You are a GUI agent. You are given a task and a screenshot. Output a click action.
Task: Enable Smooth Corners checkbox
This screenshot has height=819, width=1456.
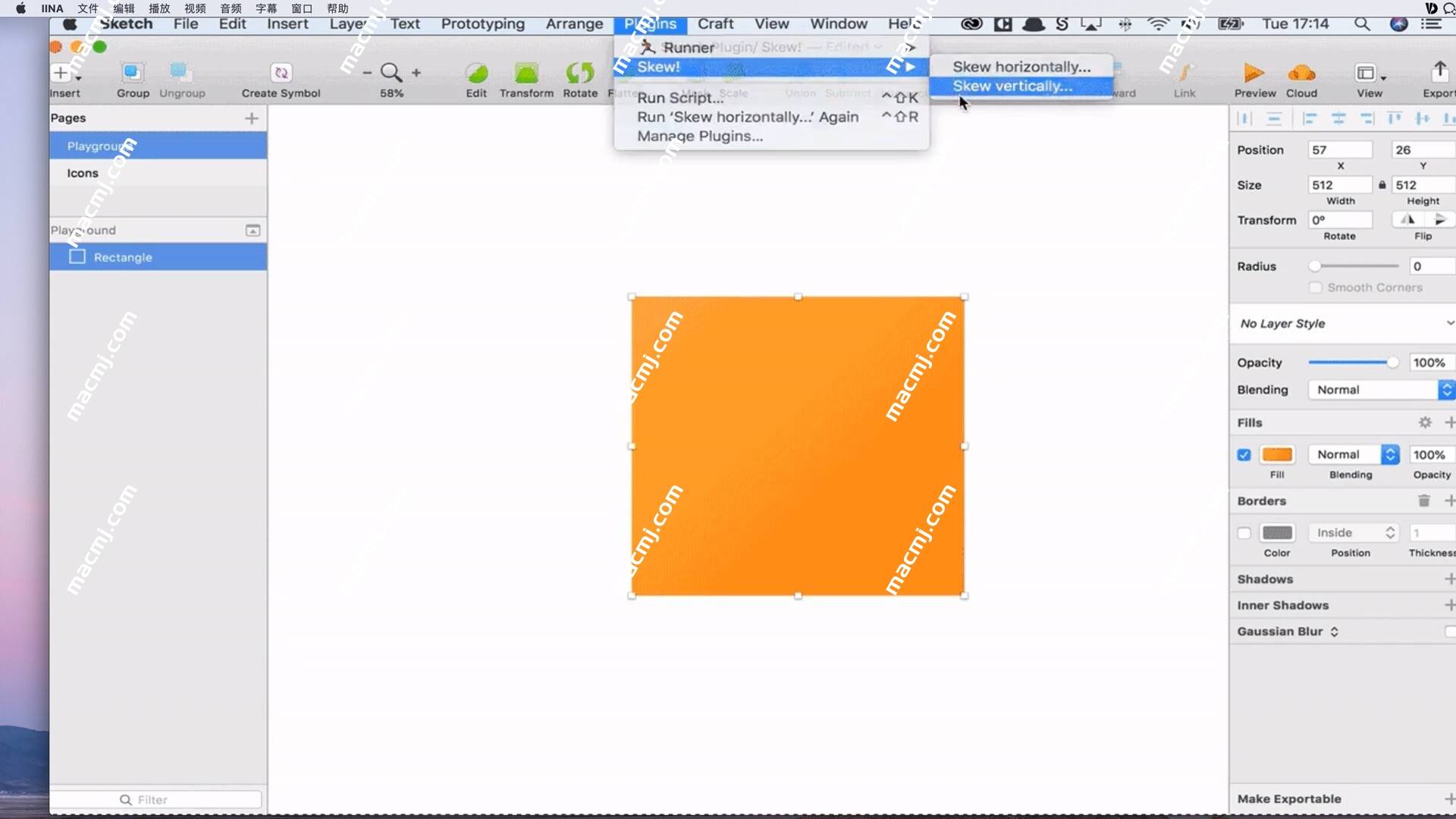click(x=1315, y=288)
